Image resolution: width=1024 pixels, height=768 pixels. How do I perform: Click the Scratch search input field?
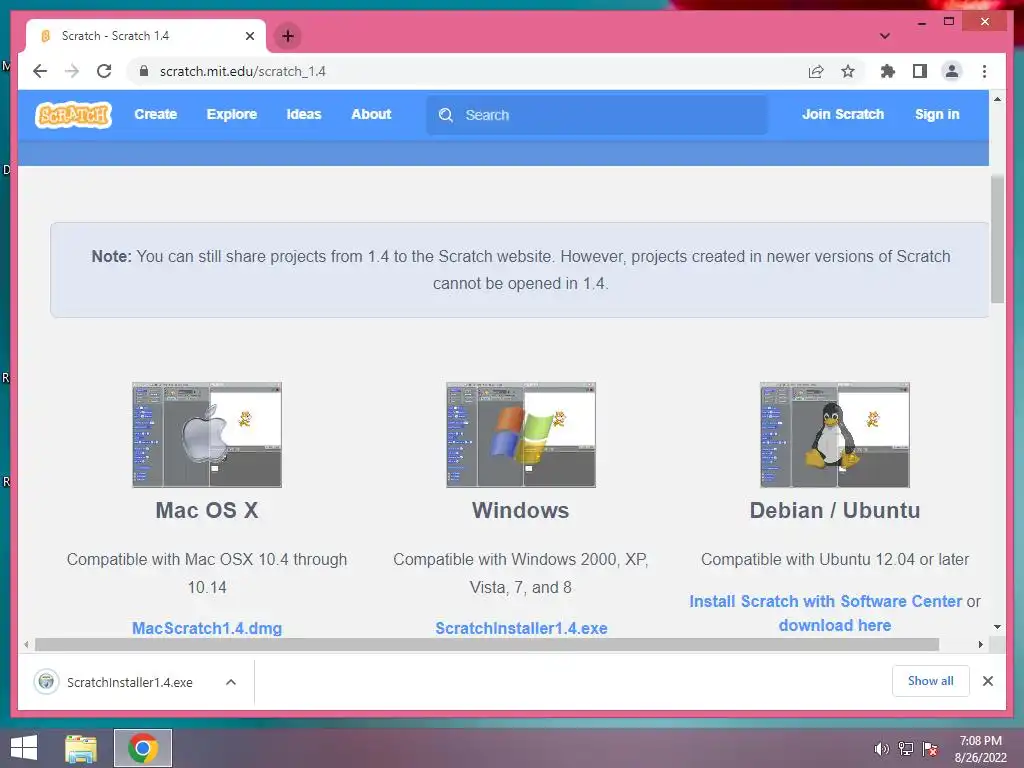click(596, 115)
